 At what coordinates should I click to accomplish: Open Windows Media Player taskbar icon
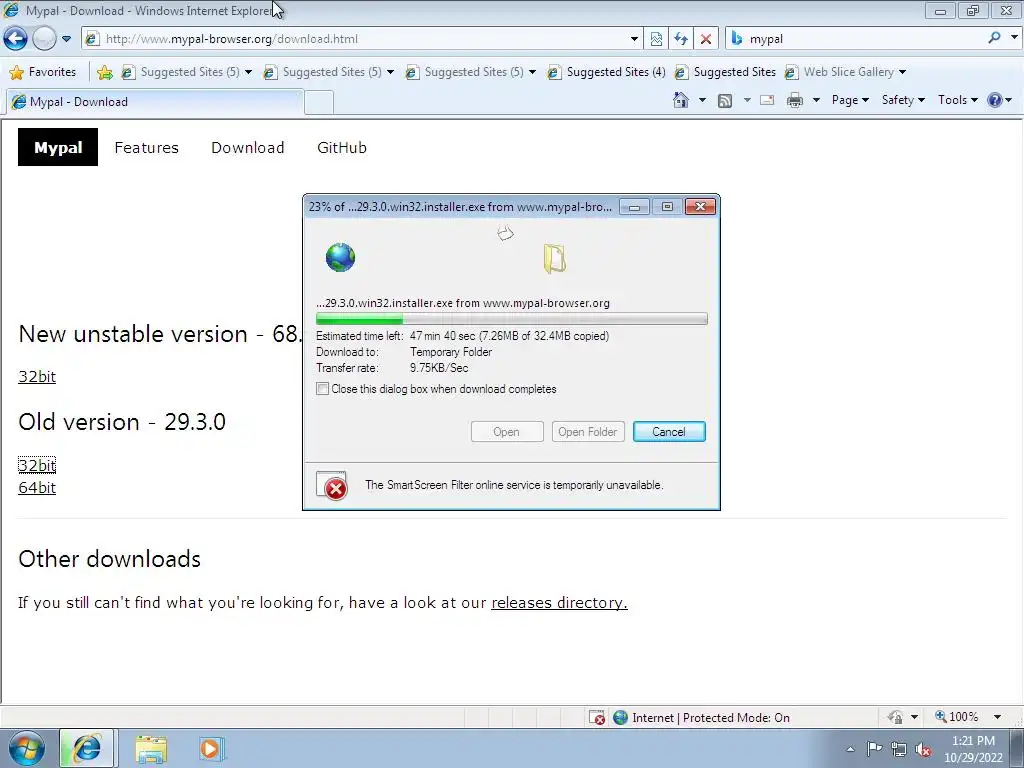pyautogui.click(x=211, y=748)
